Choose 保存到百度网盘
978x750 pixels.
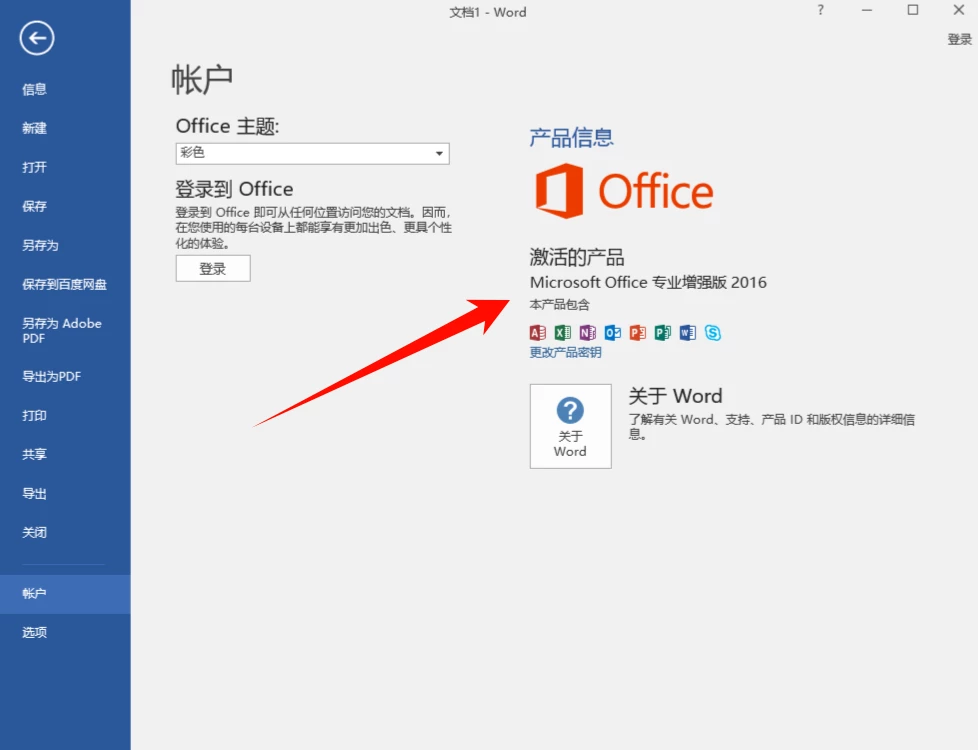point(65,285)
